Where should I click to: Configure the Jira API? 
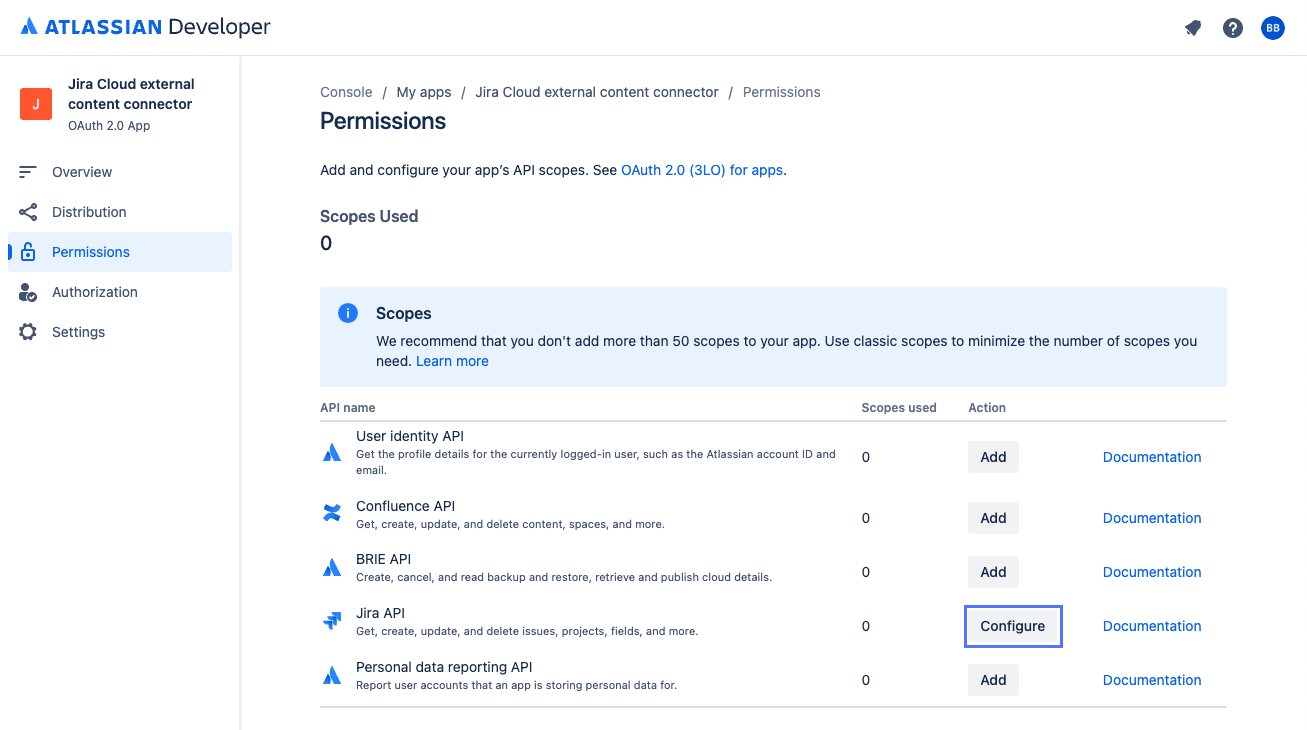point(1013,626)
